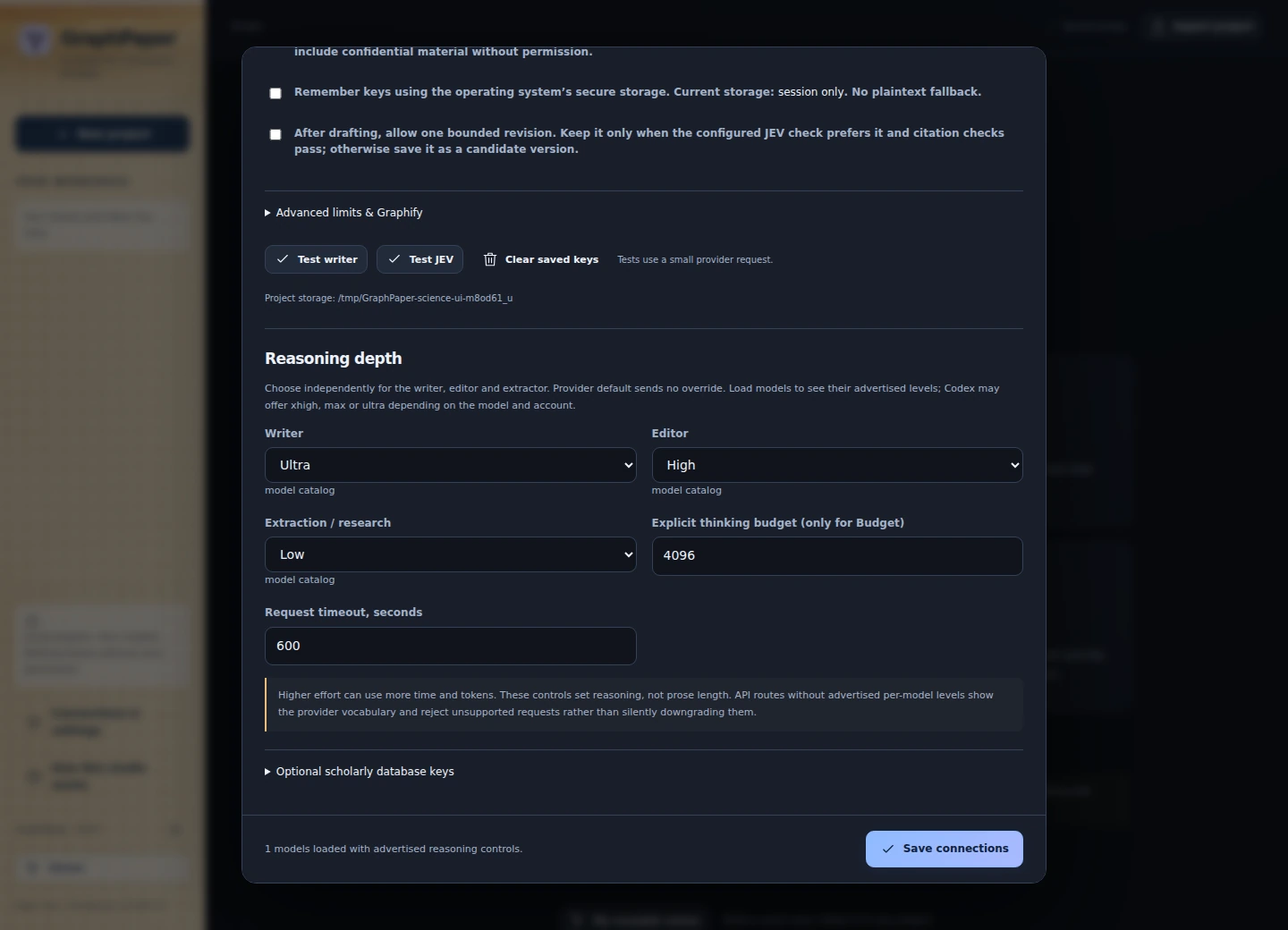Click the Test writer button
Image resolution: width=1288 pixels, height=930 pixels.
pyautogui.click(x=317, y=259)
